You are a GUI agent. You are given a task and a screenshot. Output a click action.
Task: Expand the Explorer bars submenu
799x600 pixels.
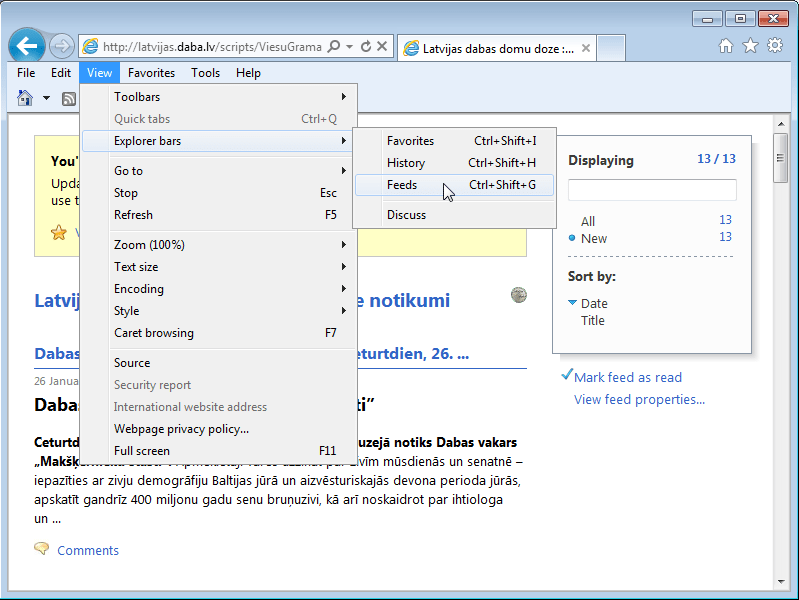pos(219,141)
